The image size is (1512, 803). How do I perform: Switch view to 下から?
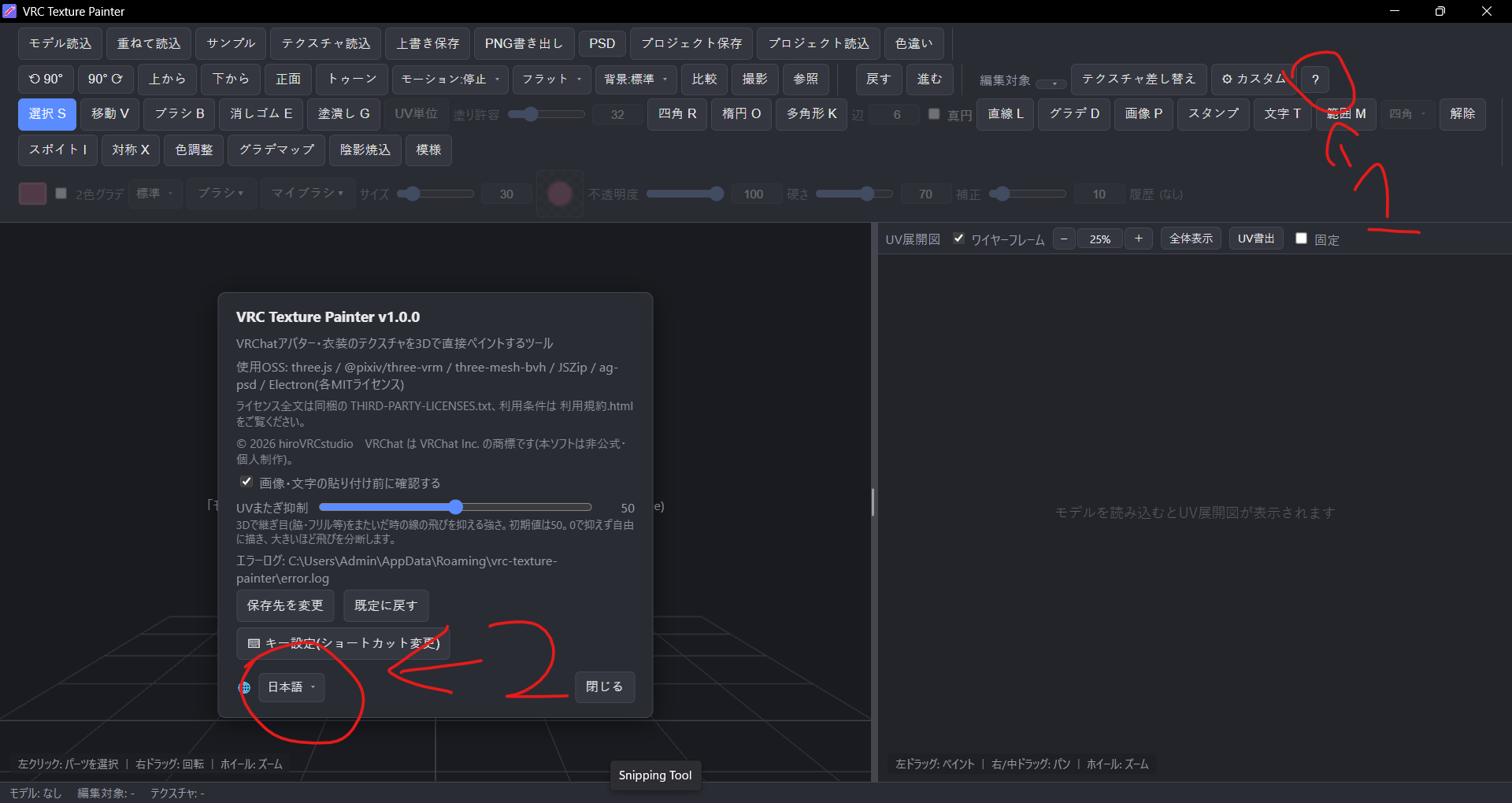pos(231,80)
